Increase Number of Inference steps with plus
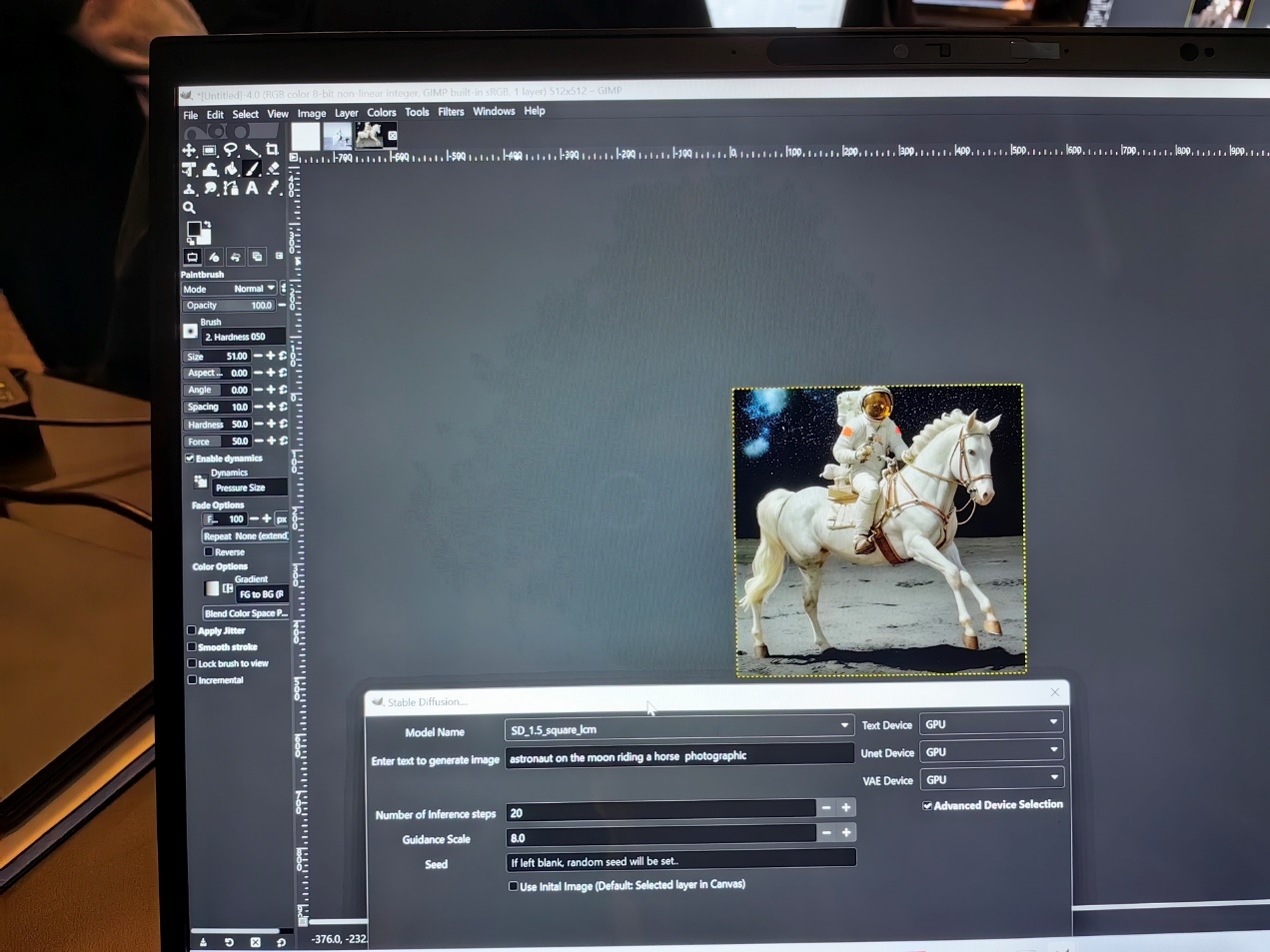This screenshot has width=1270, height=952. [846, 807]
